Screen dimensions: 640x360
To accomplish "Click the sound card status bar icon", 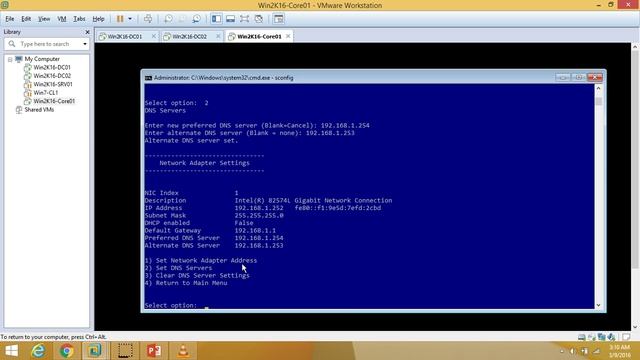I will [611, 337].
